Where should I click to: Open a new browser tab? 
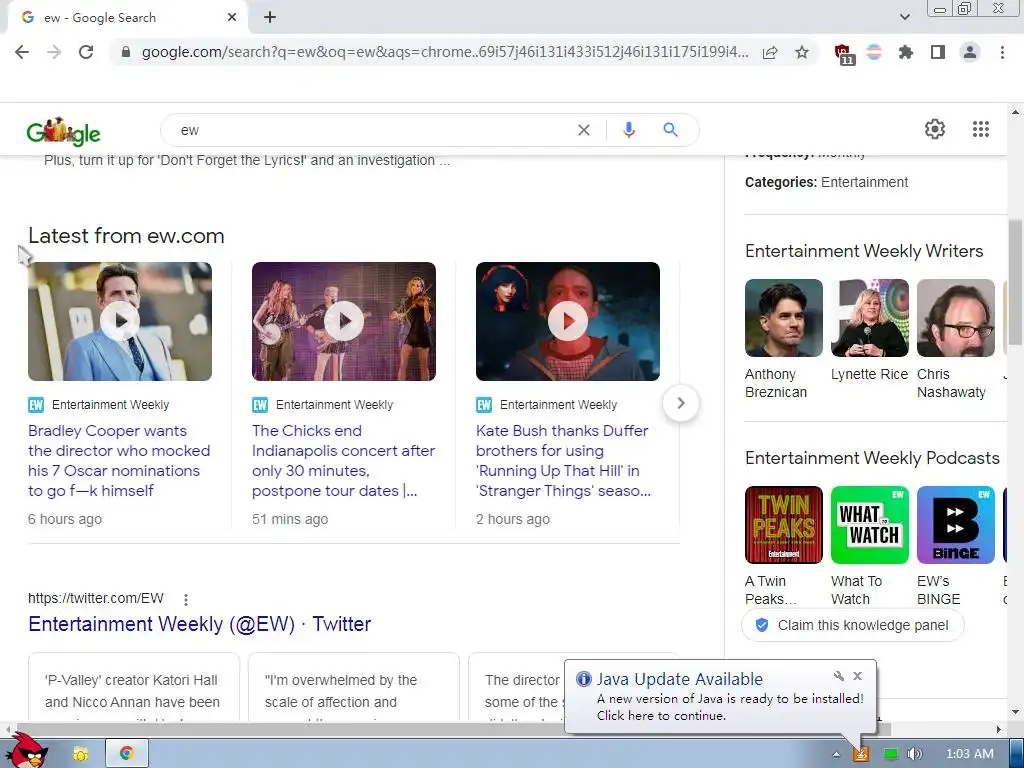point(270,18)
